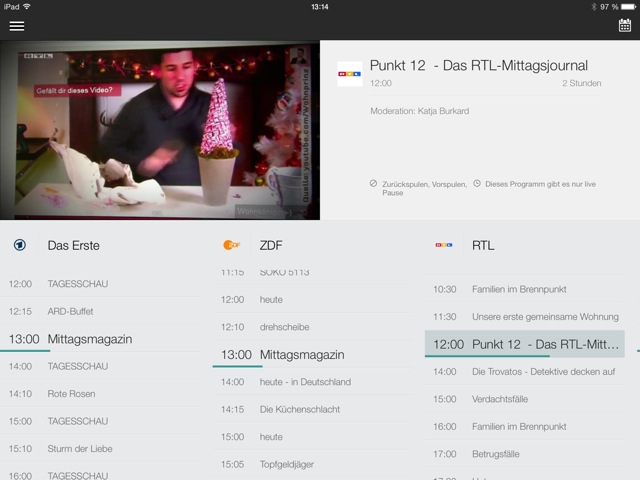This screenshot has height=480, width=640.
Task: Open the hamburger menu
Action: point(17,26)
